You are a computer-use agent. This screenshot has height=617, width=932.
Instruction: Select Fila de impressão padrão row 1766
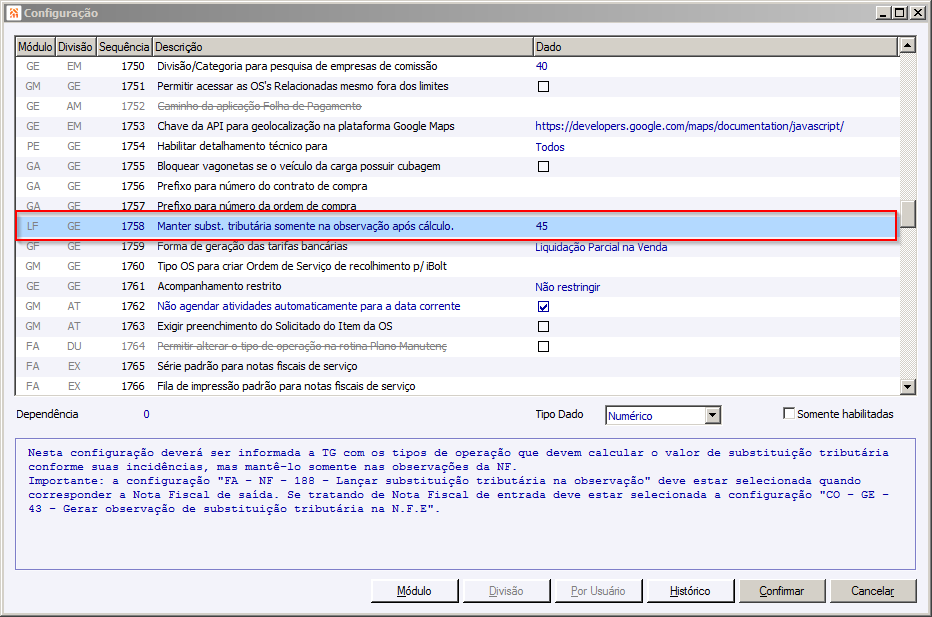pos(456,386)
